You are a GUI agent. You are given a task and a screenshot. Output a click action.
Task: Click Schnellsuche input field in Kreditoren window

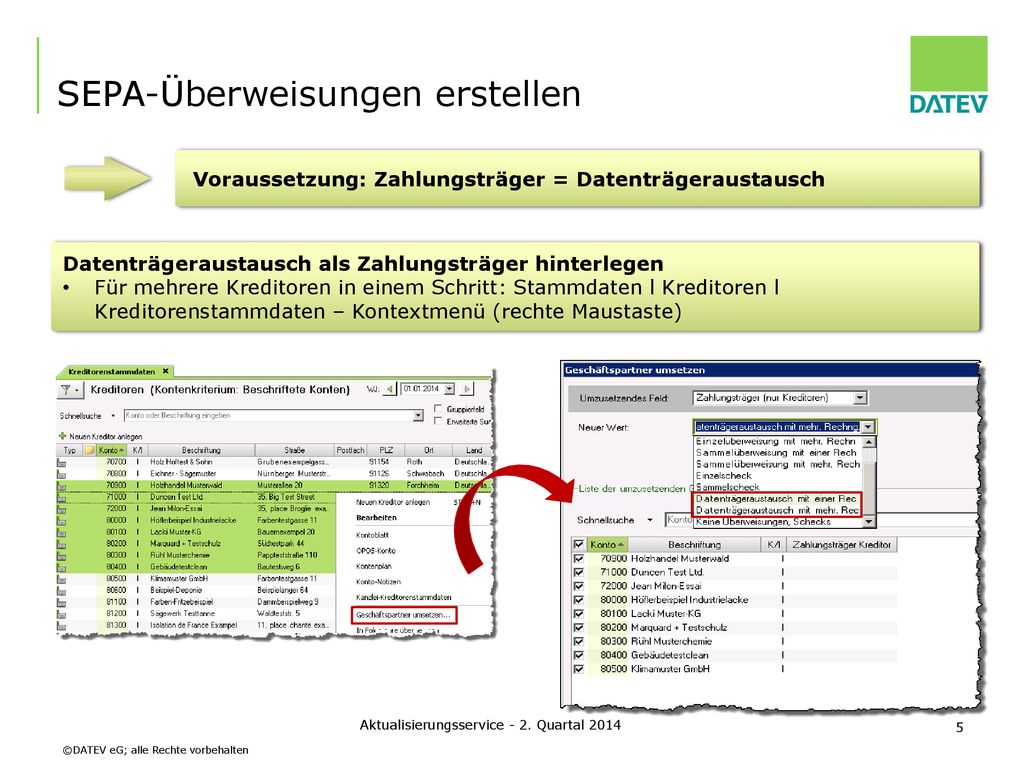268,415
